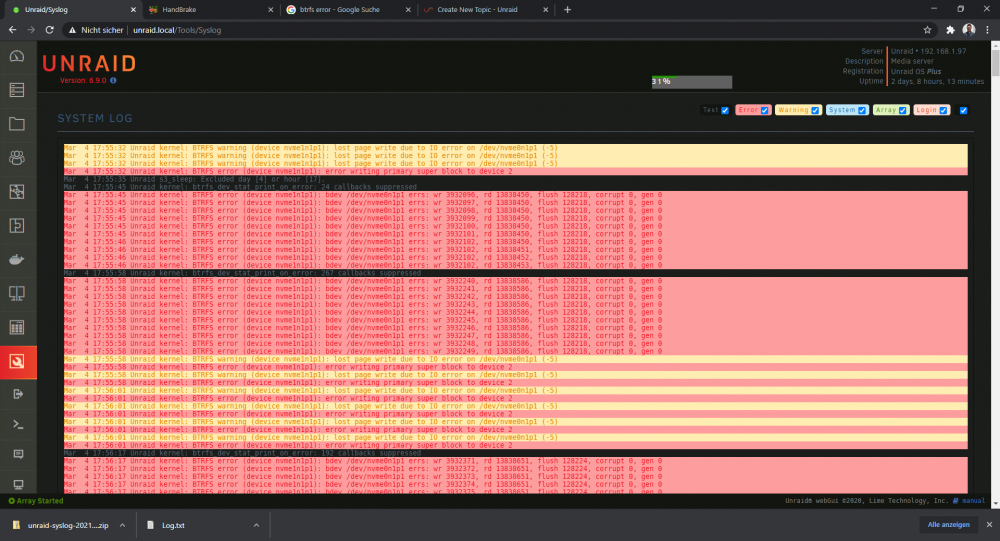Reload the Syslog page
The height and width of the screenshot is (541, 1000).
click(49, 30)
